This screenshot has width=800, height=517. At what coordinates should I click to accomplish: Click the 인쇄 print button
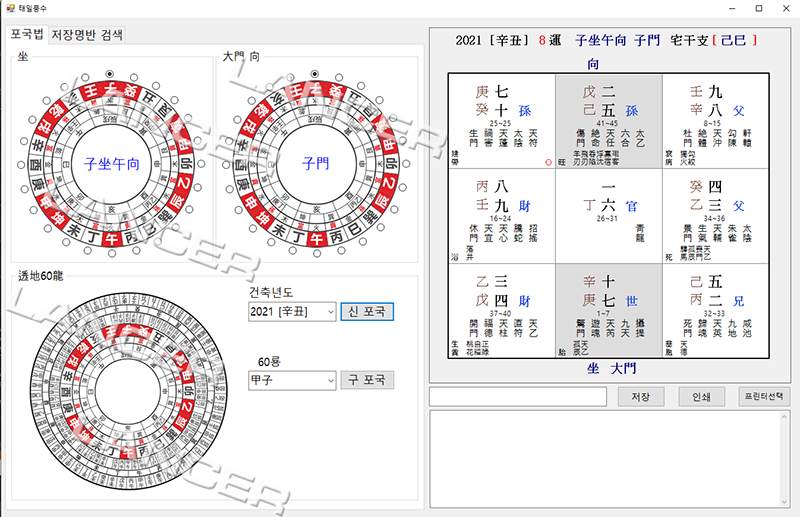[x=702, y=397]
